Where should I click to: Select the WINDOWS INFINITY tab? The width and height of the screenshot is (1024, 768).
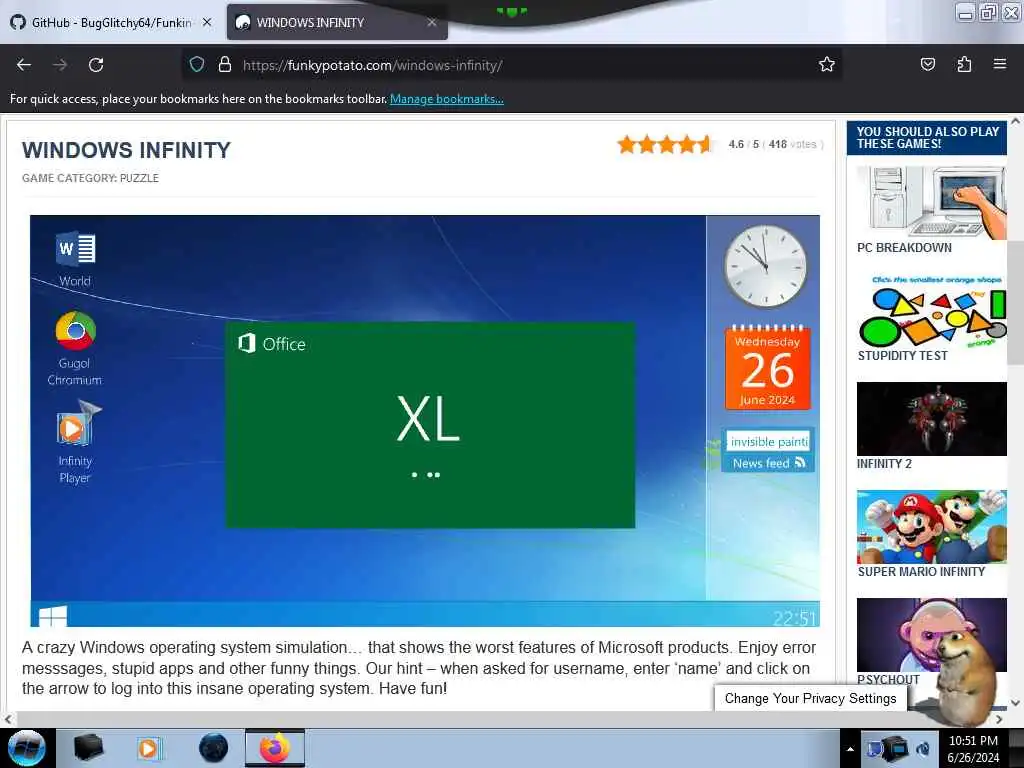[x=337, y=22]
